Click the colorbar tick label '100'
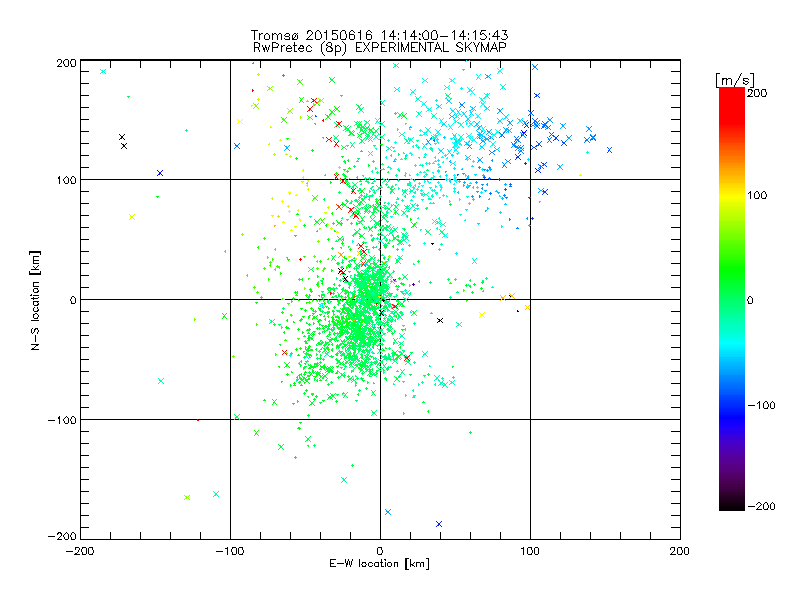 click(757, 195)
